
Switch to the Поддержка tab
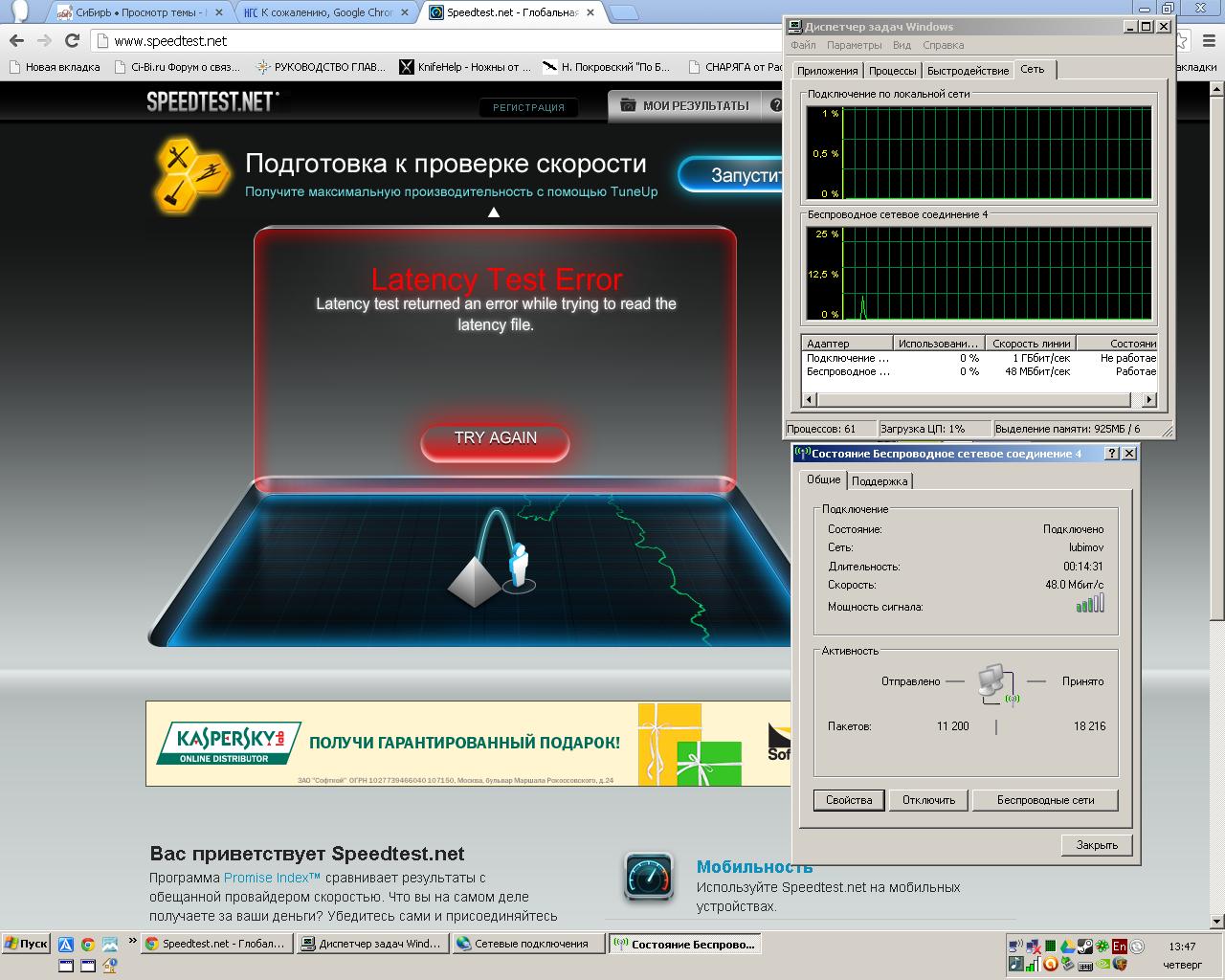[880, 481]
